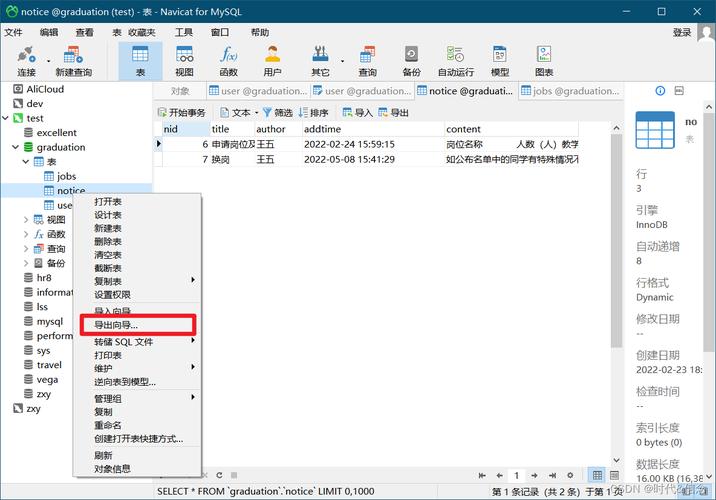Open the 编辑 menu
The width and height of the screenshot is (716, 500).
49,32
